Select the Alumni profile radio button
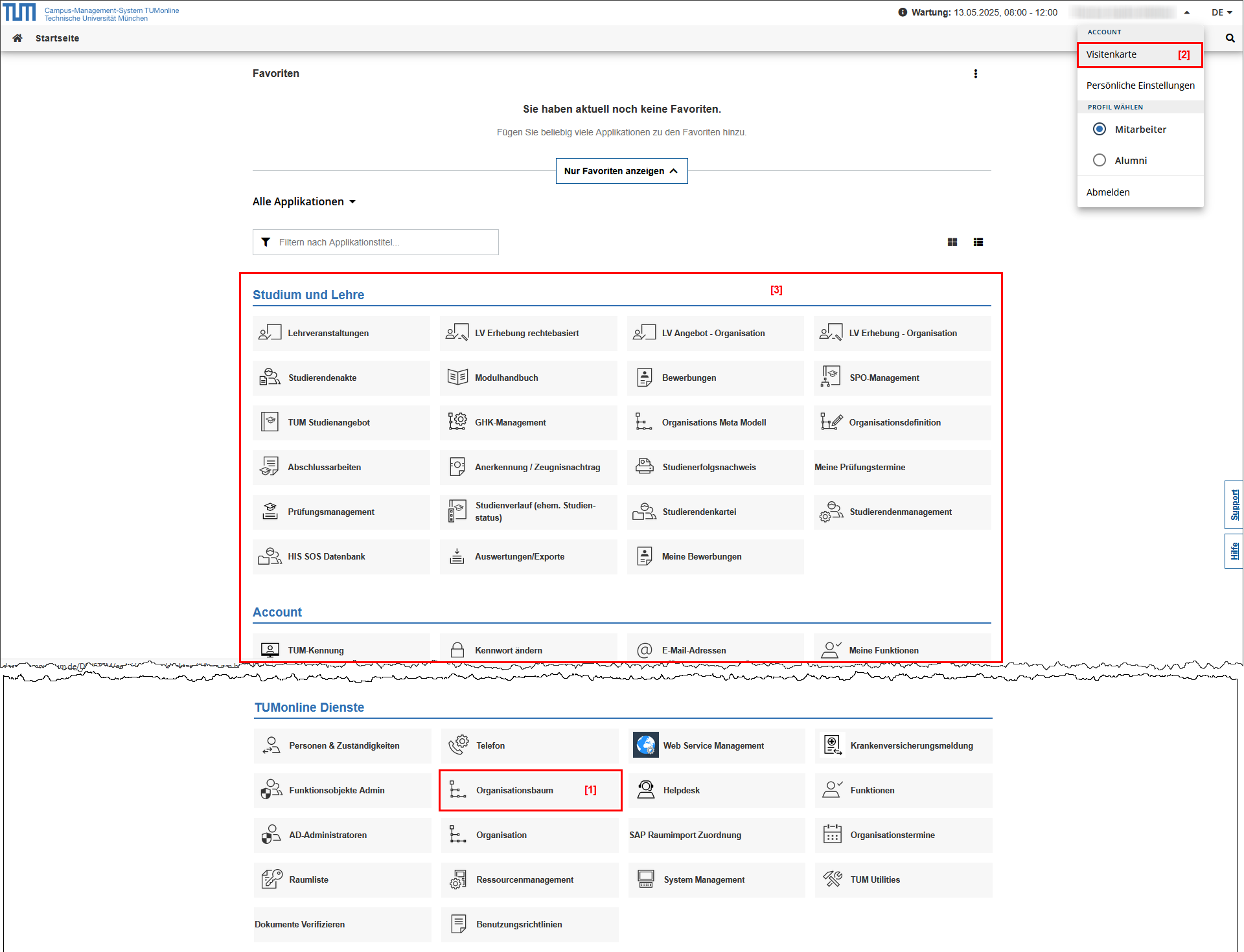This screenshot has width=1244, height=952. pyautogui.click(x=1099, y=160)
